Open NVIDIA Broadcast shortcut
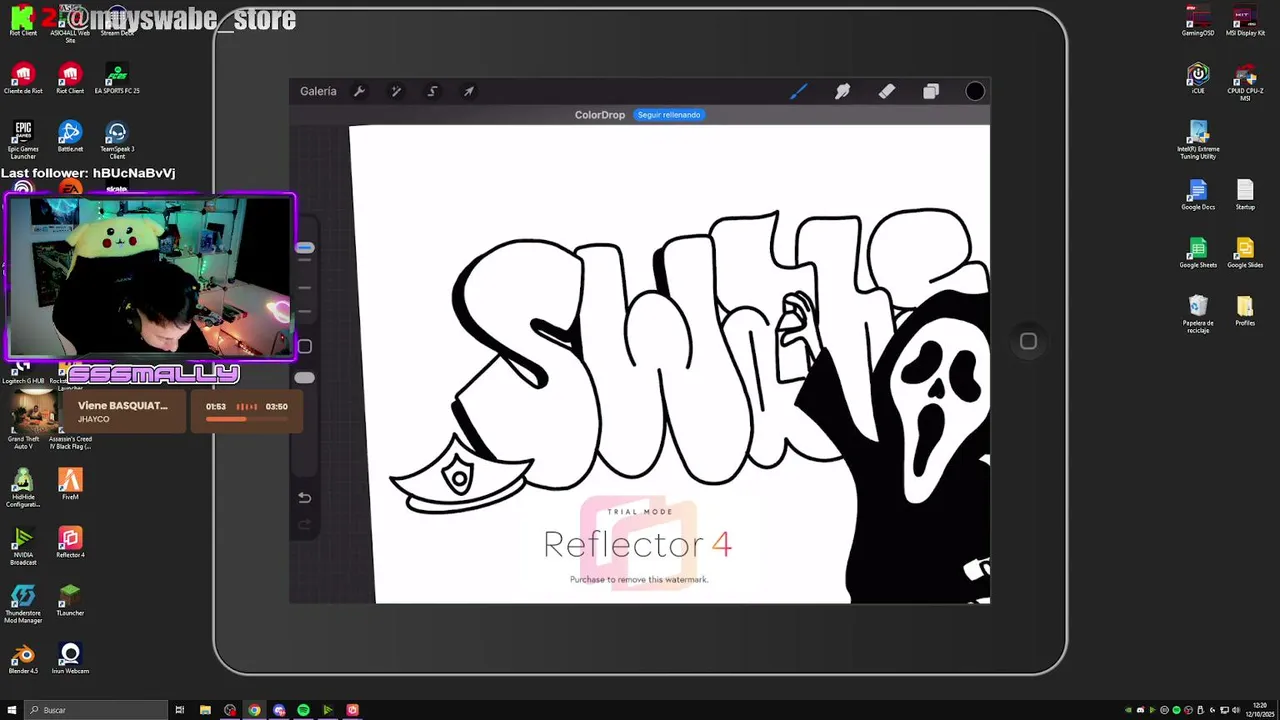The height and width of the screenshot is (720, 1280). click(23, 546)
